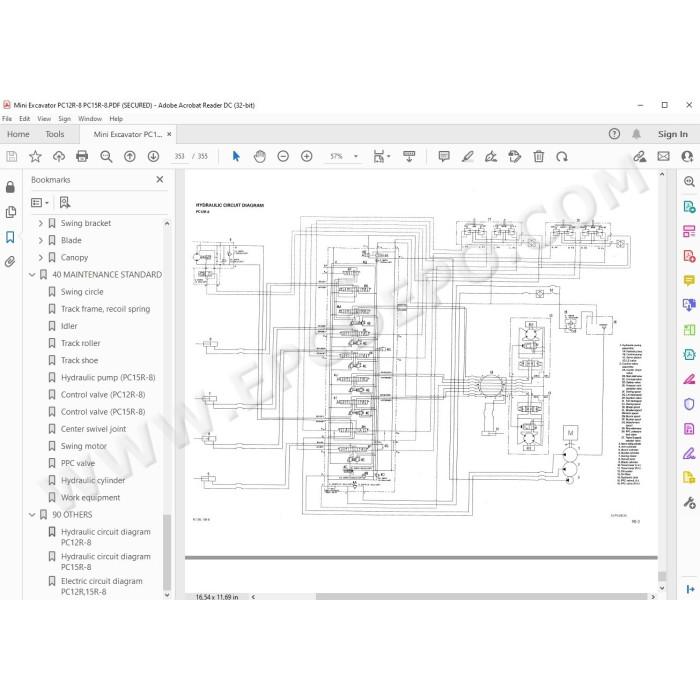Click the stamp tool icon
This screenshot has width=700, height=700.
click(515, 156)
